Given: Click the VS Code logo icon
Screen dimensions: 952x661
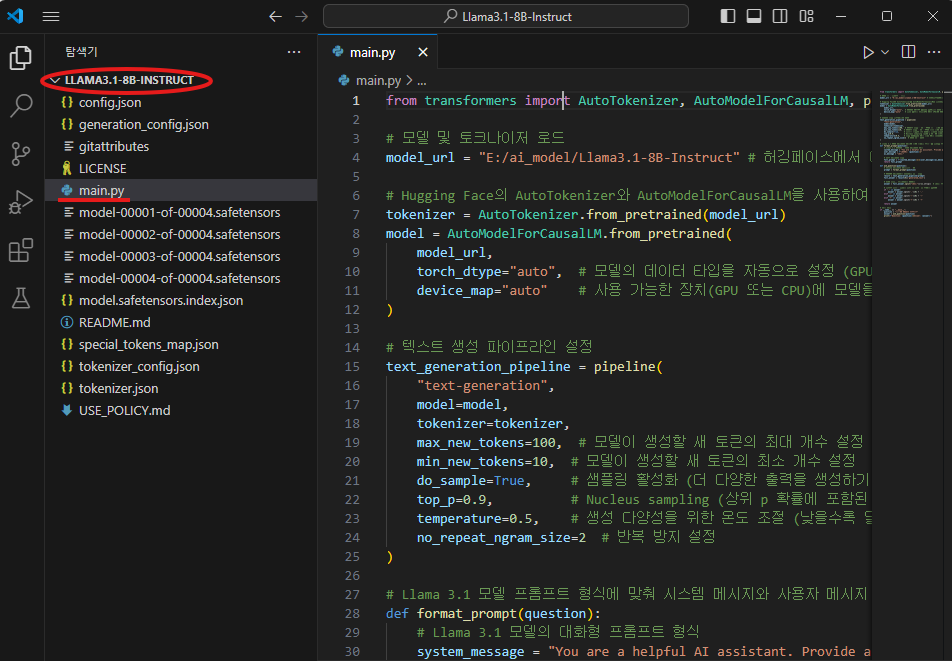Looking at the screenshot, I should [x=15, y=16].
